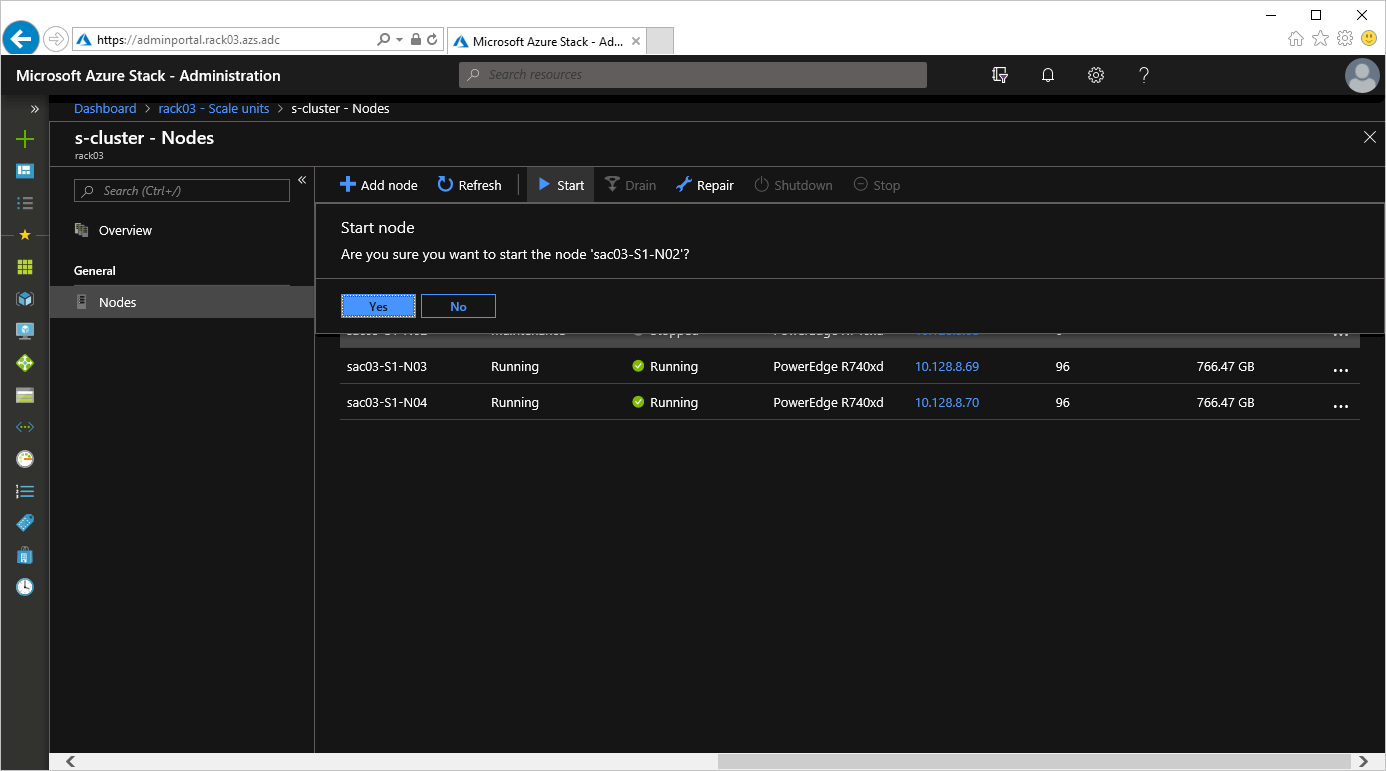Open the cube Resource groups icon
The width and height of the screenshot is (1386, 771).
point(25,299)
